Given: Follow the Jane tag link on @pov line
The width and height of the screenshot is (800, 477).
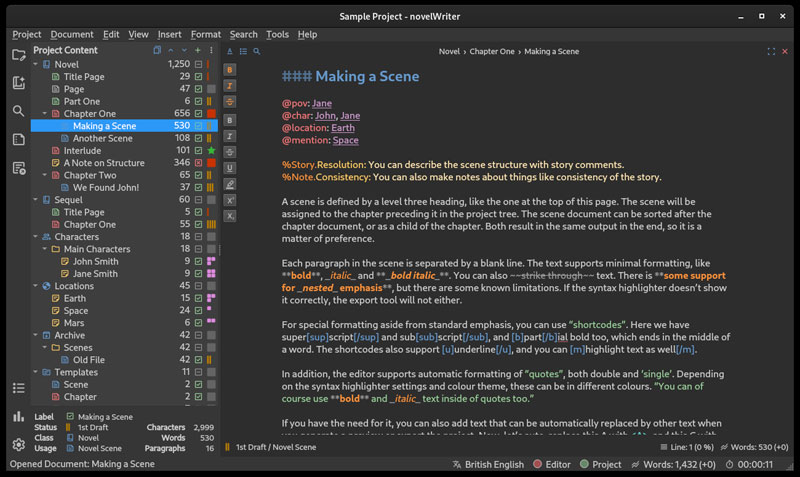Looking at the screenshot, I should coord(322,104).
